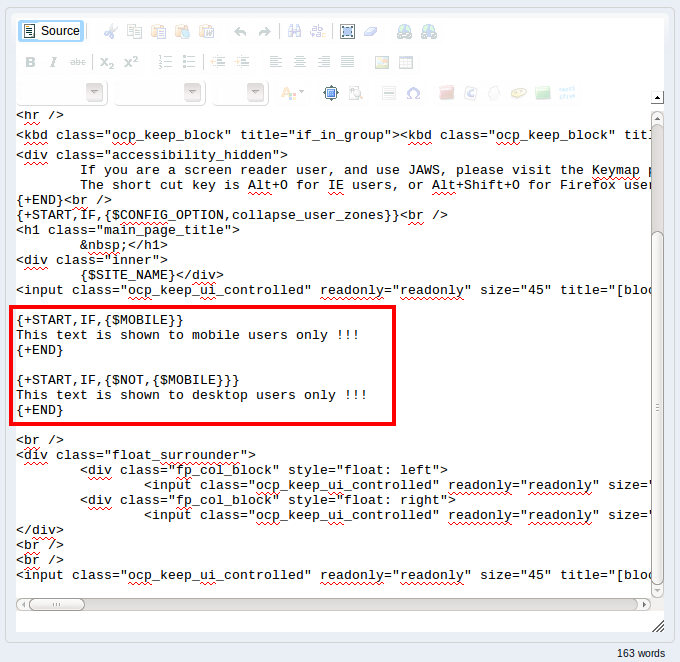Viewport: 680px width, 662px height.
Task: Click the Undo arrow icon
Action: [x=240, y=32]
